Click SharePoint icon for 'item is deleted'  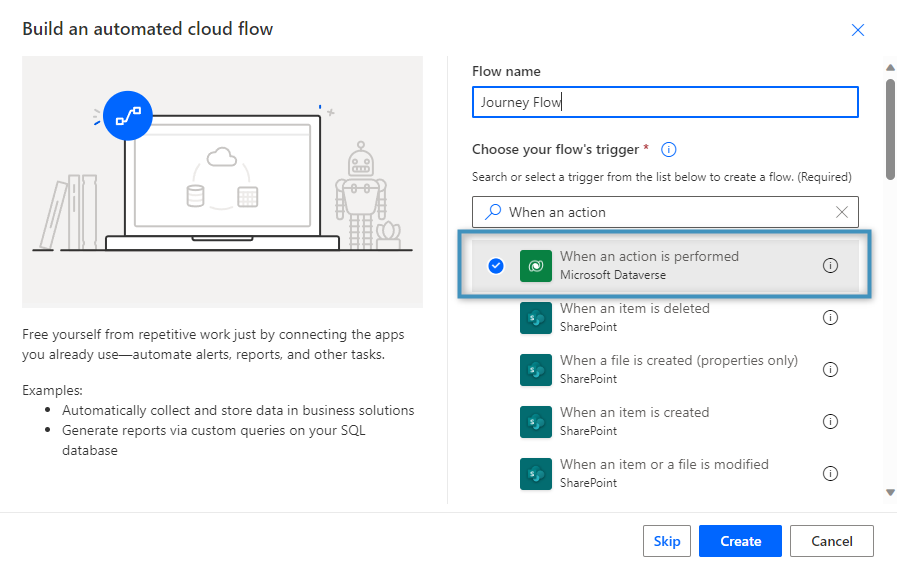pos(535,318)
